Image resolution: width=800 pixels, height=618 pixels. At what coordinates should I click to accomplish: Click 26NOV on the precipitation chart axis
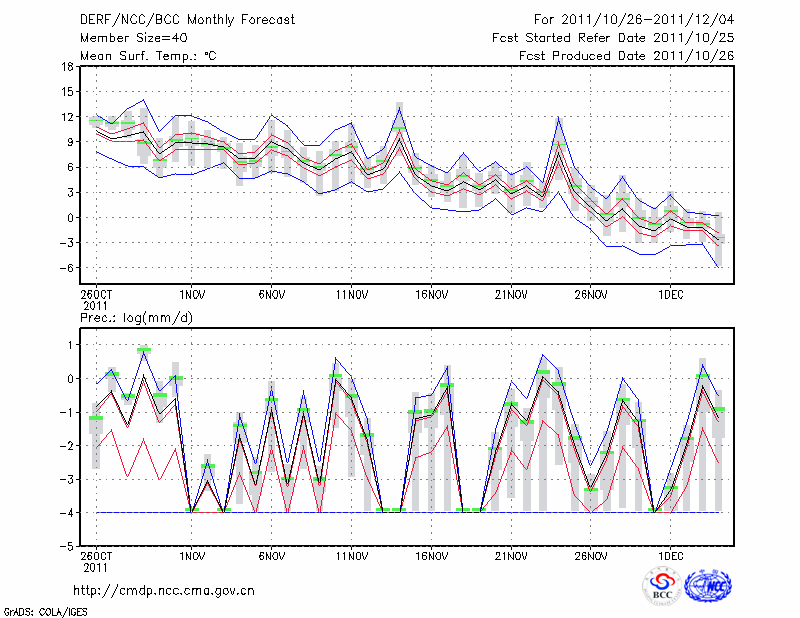point(590,555)
